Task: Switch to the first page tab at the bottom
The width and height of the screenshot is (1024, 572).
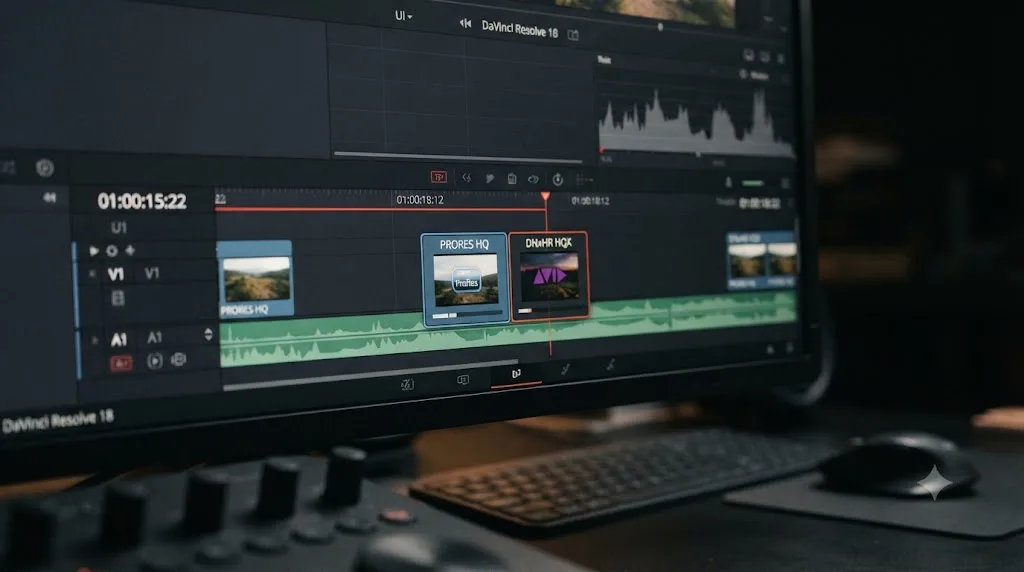Action: [x=407, y=385]
